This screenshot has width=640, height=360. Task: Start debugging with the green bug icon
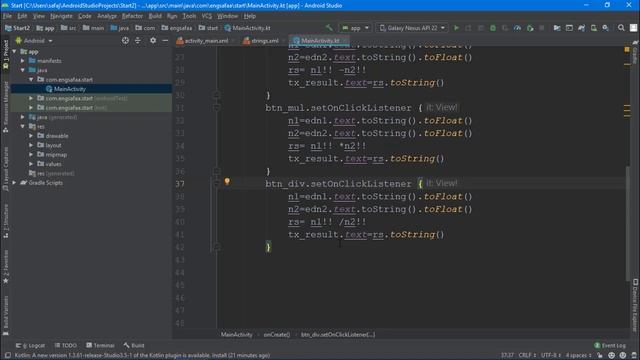493,28
